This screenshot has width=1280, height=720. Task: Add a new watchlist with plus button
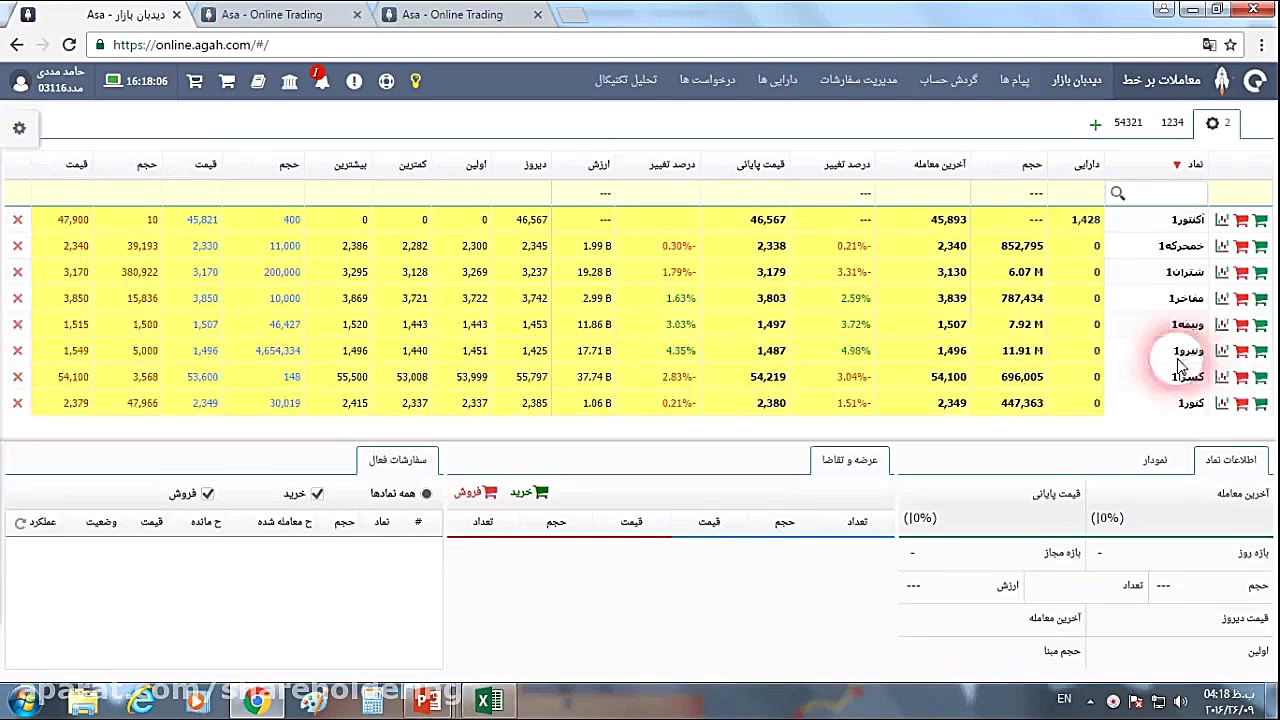point(1095,125)
